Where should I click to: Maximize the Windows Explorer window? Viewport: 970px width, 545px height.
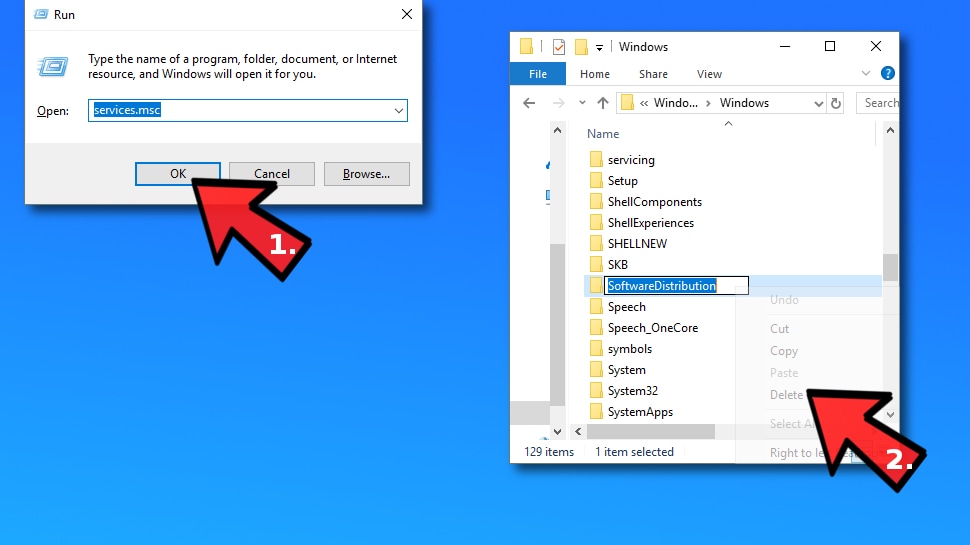click(x=830, y=46)
